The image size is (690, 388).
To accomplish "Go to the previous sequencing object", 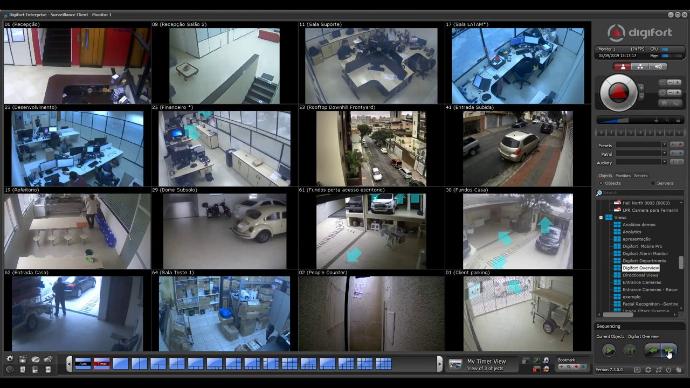I will coord(652,350).
